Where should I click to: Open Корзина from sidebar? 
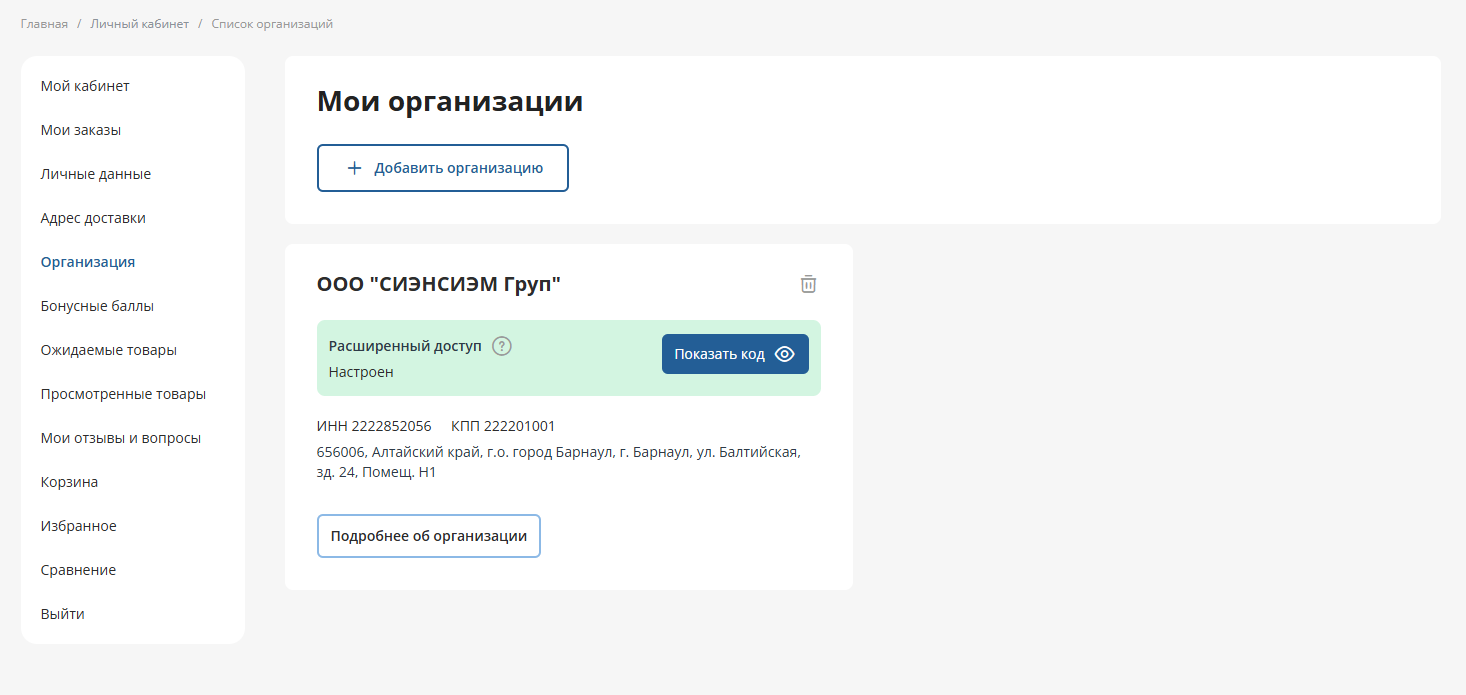(x=69, y=482)
